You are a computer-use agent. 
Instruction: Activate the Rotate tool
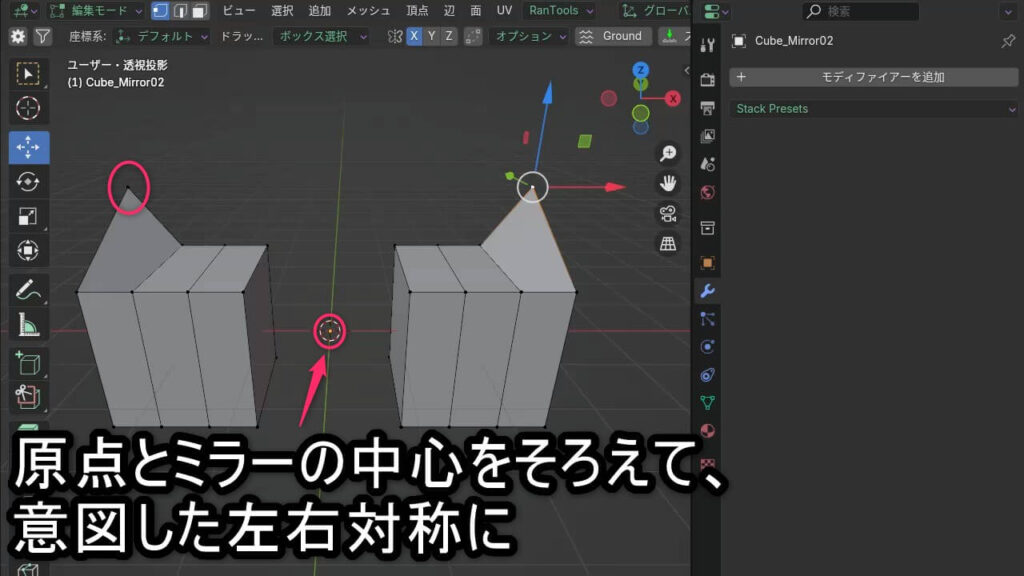[x=28, y=181]
